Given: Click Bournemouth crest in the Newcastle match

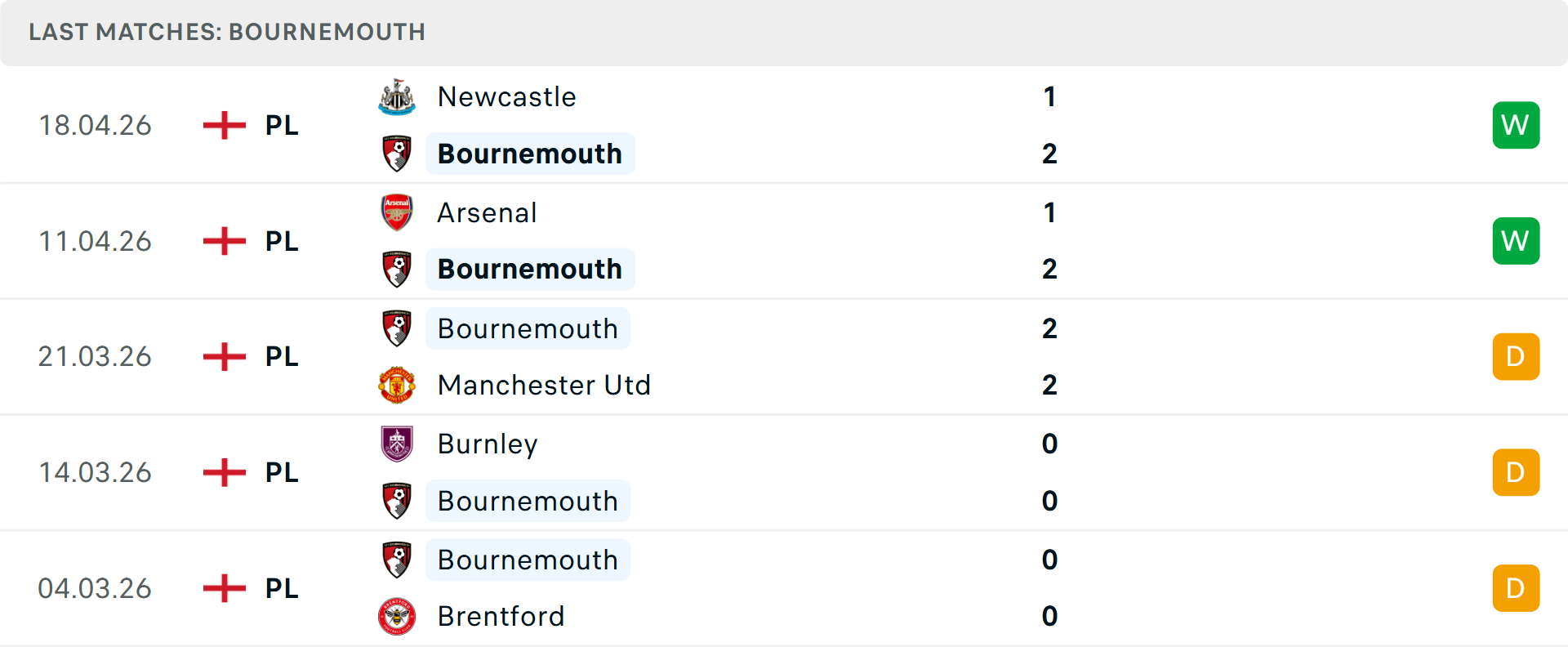Looking at the screenshot, I should 397,154.
